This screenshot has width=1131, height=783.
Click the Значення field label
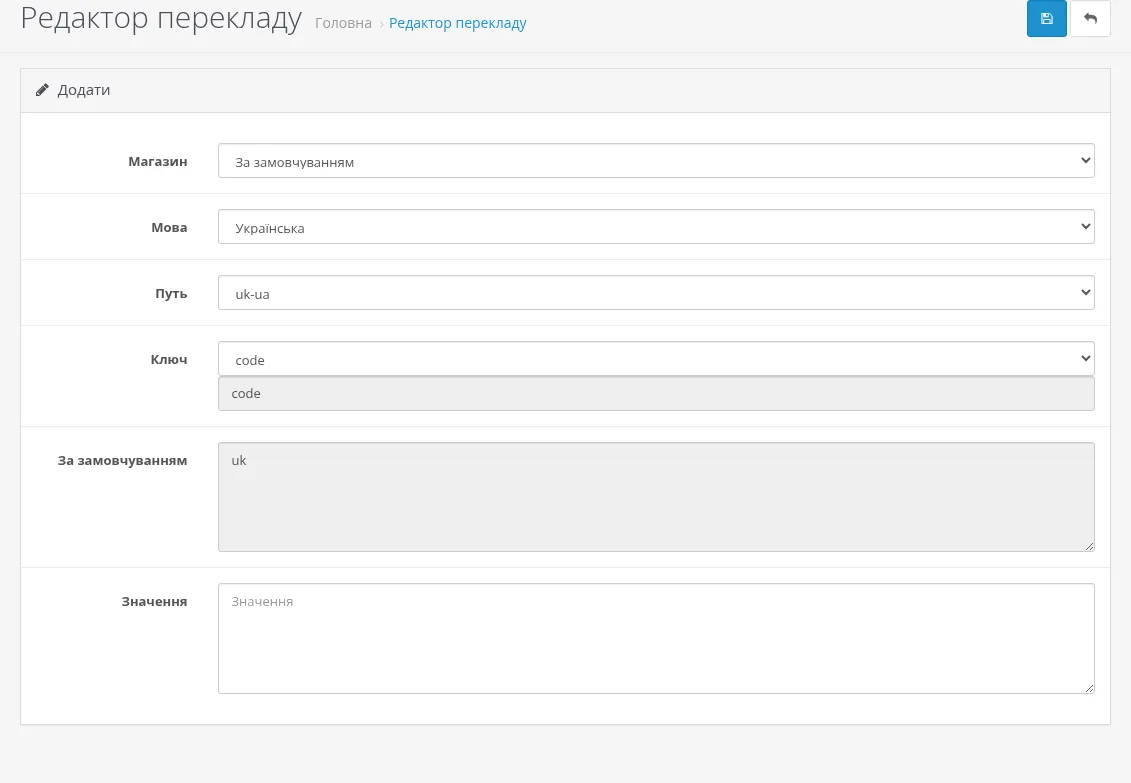[x=154, y=601]
